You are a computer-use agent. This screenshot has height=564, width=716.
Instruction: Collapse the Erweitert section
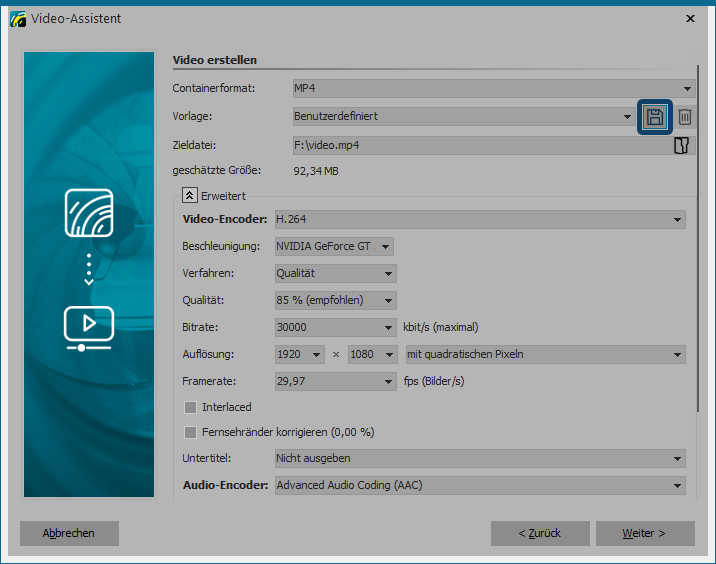[x=189, y=196]
